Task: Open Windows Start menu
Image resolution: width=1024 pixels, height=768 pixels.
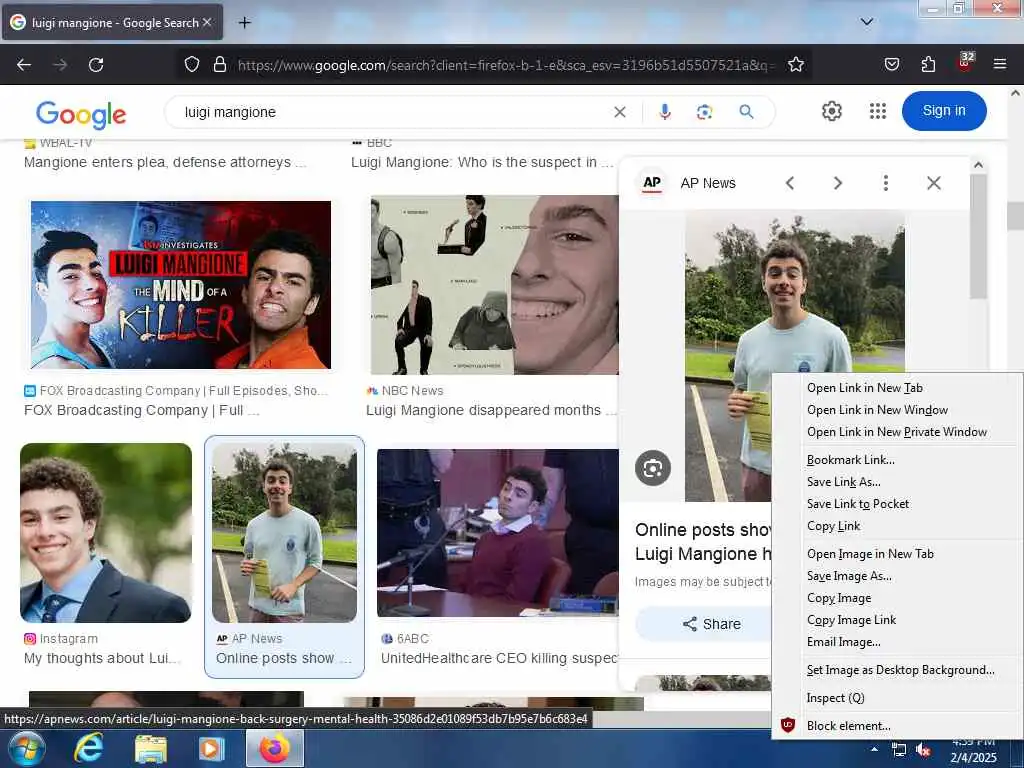Action: coord(26,748)
